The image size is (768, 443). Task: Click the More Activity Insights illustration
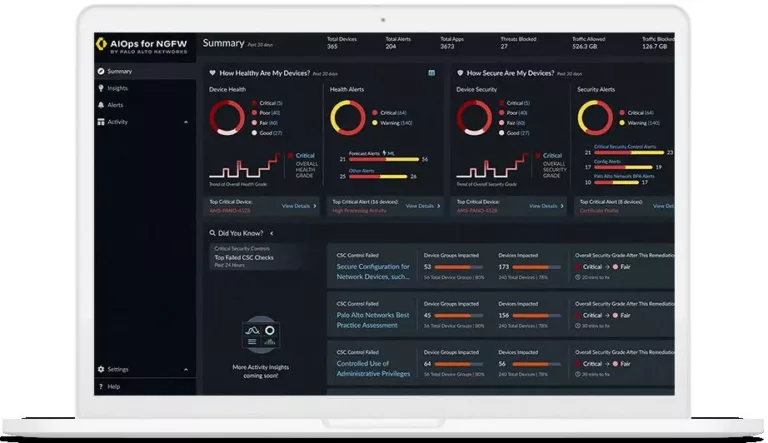click(261, 334)
